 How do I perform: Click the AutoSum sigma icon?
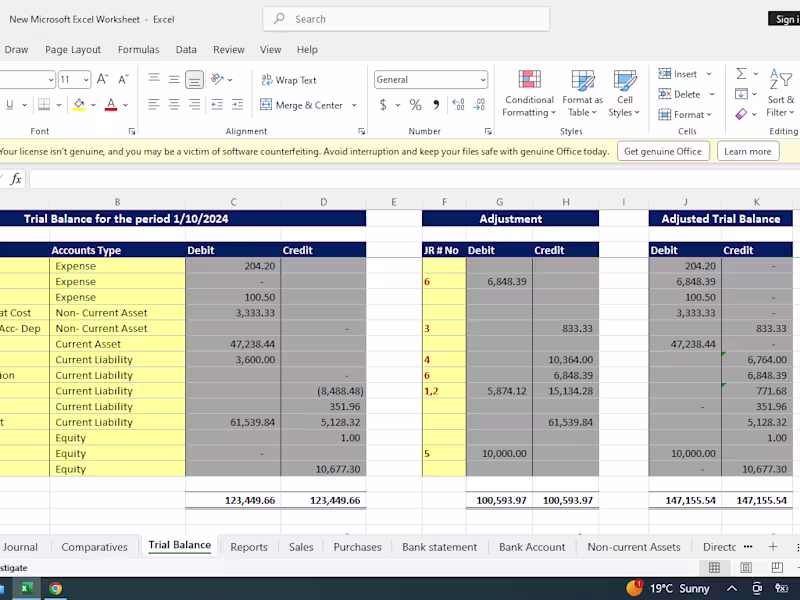click(x=742, y=74)
